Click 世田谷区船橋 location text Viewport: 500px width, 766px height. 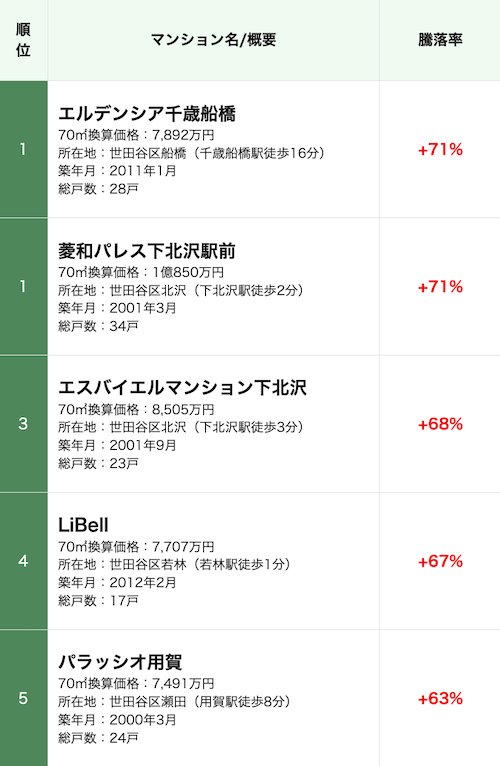(148, 153)
